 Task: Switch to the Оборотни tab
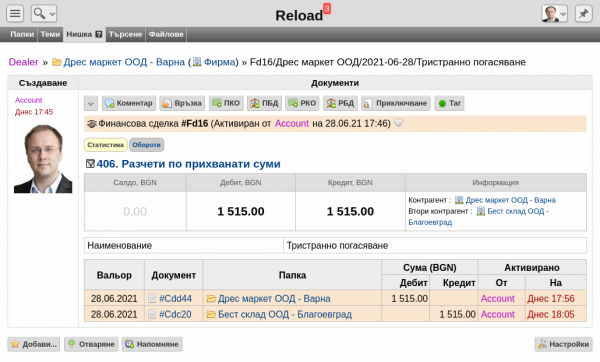point(147,145)
